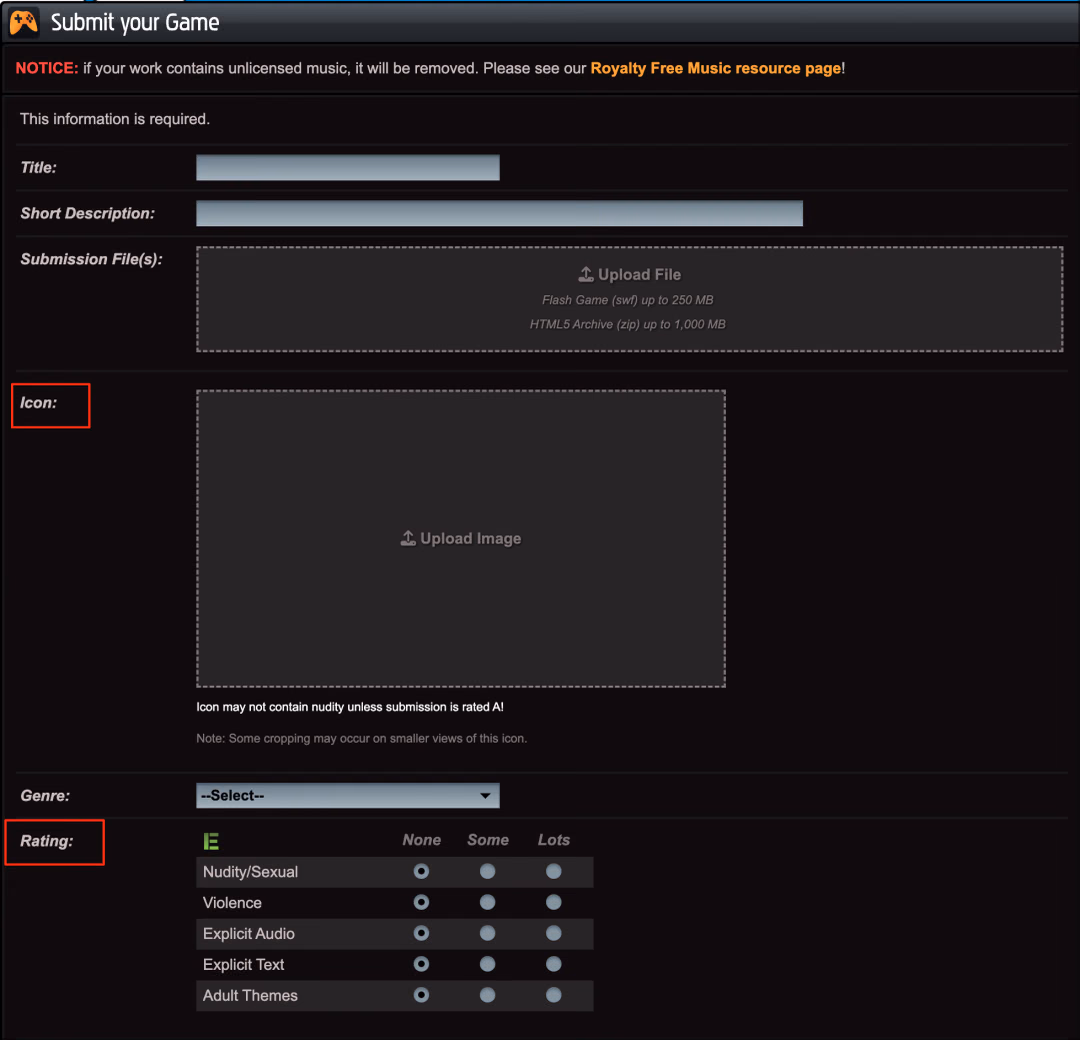
Task: Click the icon nudity warning text
Action: pos(350,707)
